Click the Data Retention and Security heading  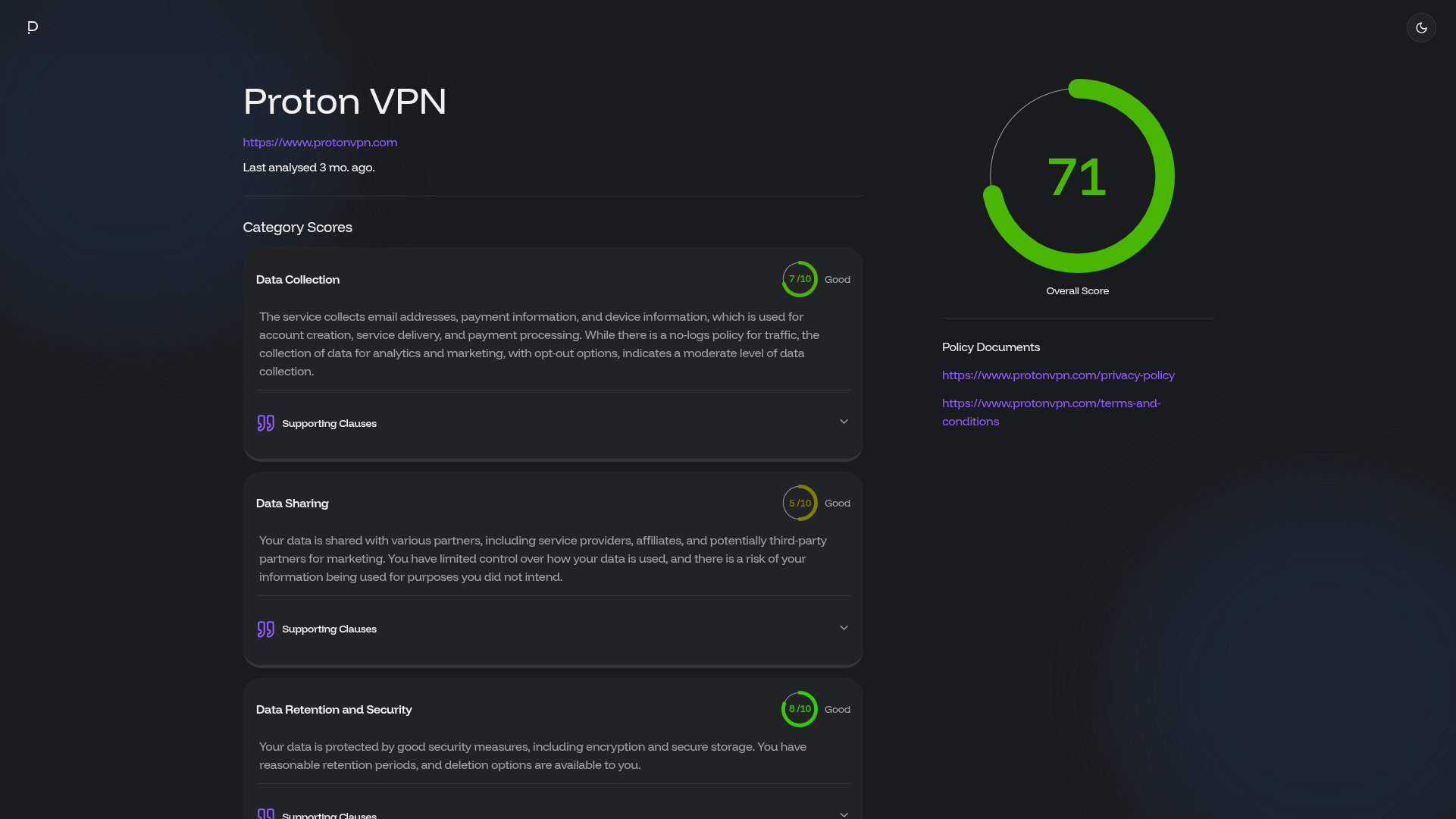[333, 709]
